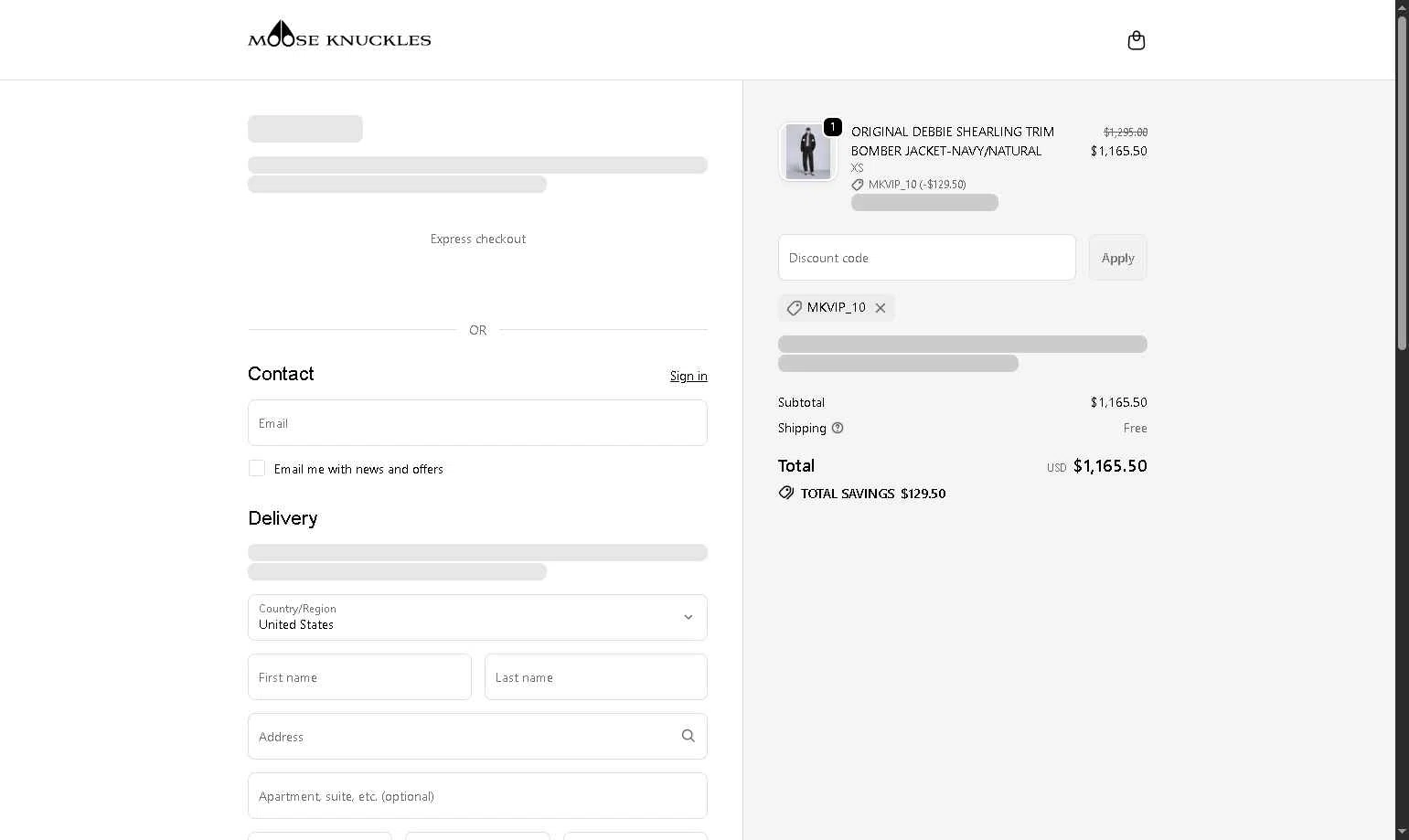Click the Delivery section heading
This screenshot has width=1409, height=840.
click(x=283, y=518)
